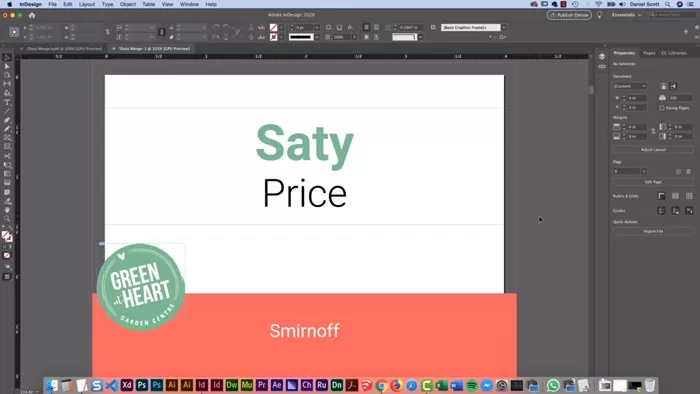
Task: Expand the stroke color dropdown arrow
Action: pyautogui.click(x=281, y=37)
